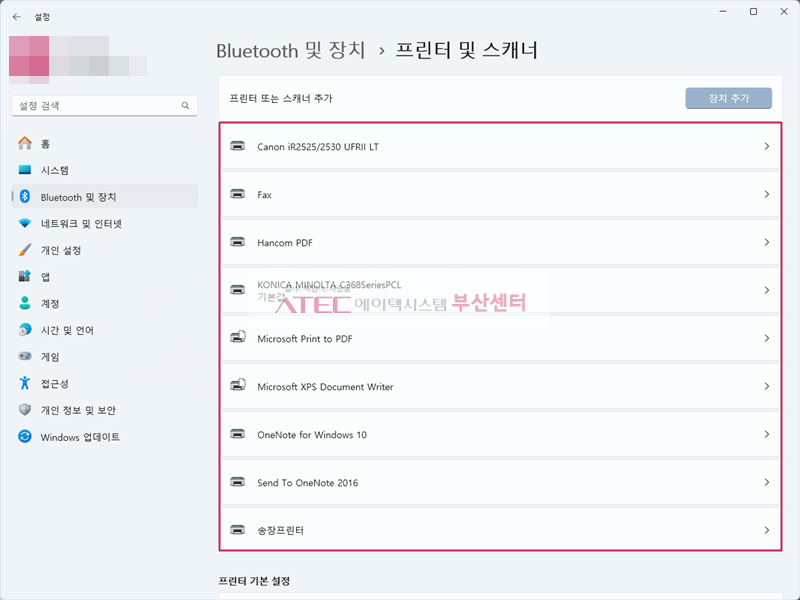This screenshot has height=600, width=800.
Task: Select Send To OneNote 2016 name
Action: pyautogui.click(x=308, y=483)
